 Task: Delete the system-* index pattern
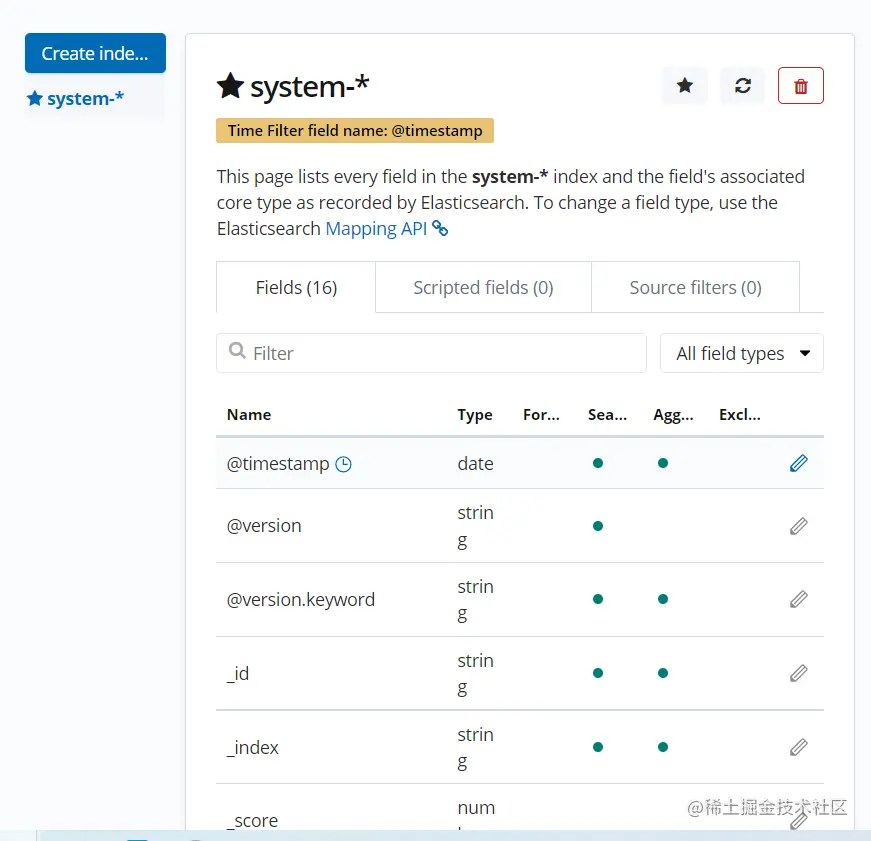[x=800, y=86]
